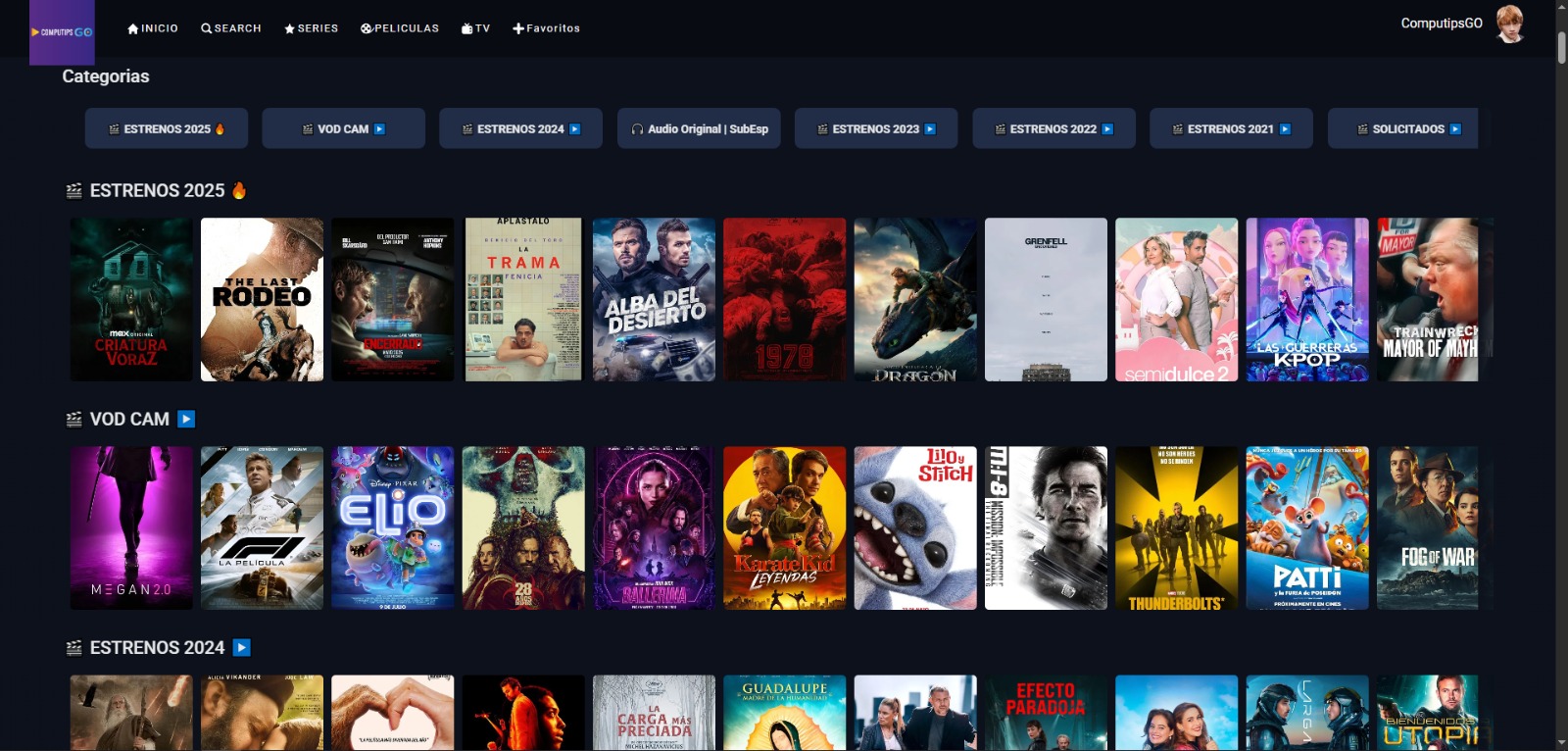
Task: Open Karate Kid Leyendas poster
Action: point(784,527)
